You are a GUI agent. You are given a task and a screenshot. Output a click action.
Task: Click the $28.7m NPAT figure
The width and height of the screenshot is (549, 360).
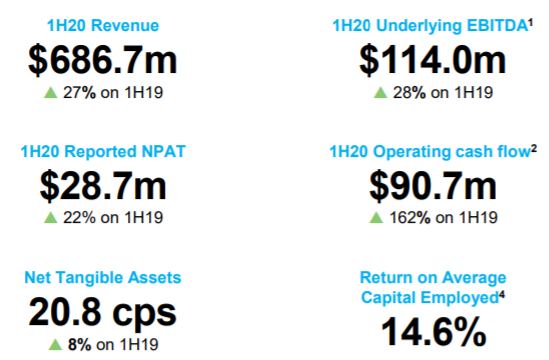[103, 186]
